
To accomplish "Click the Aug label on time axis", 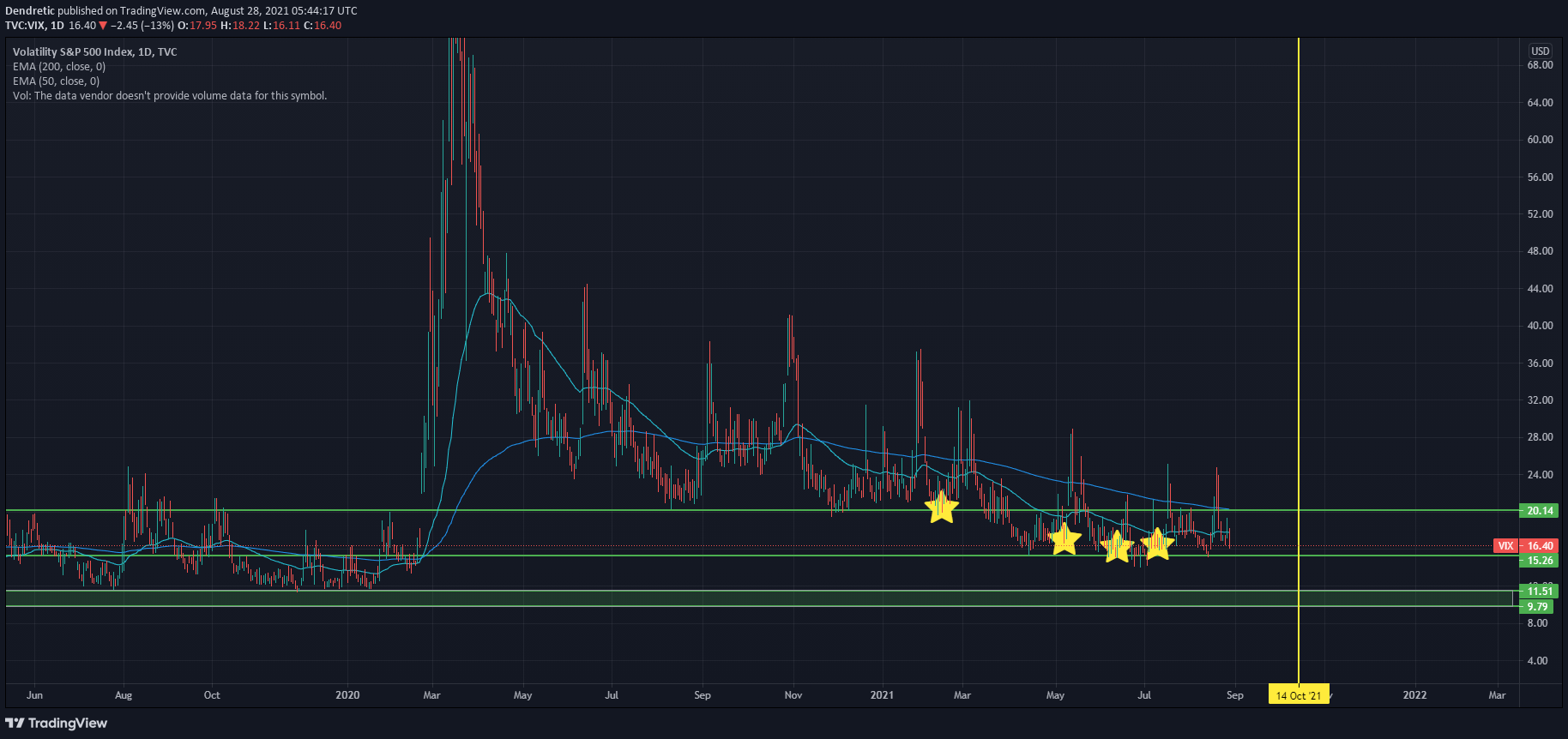I will (x=124, y=694).
